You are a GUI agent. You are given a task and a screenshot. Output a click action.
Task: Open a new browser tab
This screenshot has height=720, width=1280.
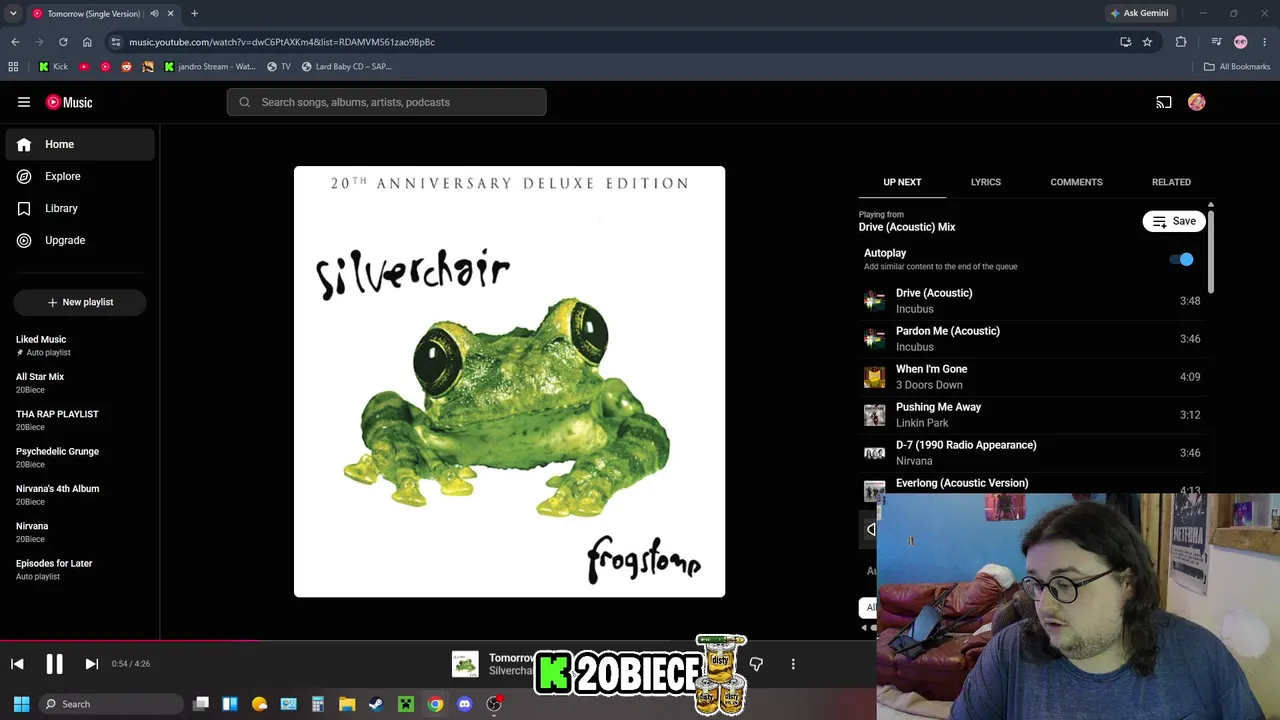194,14
